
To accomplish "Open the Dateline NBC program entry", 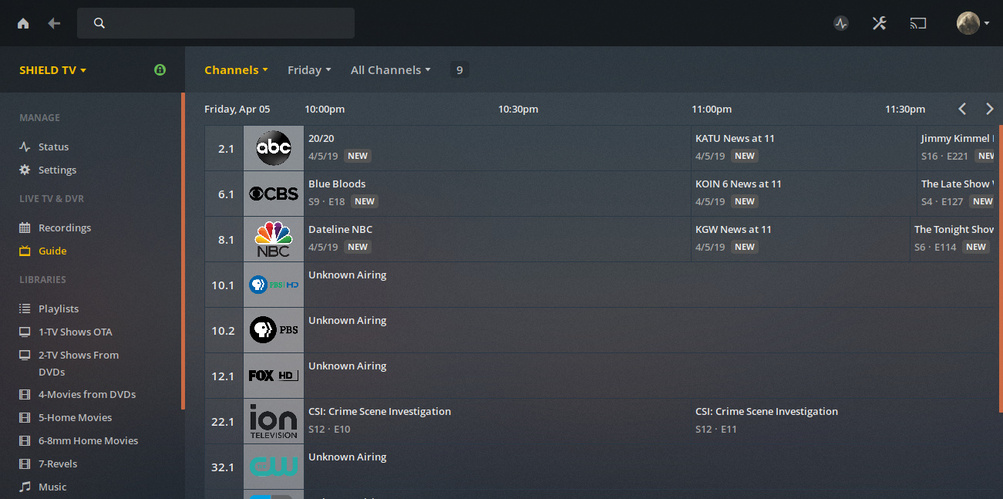I will coord(498,239).
